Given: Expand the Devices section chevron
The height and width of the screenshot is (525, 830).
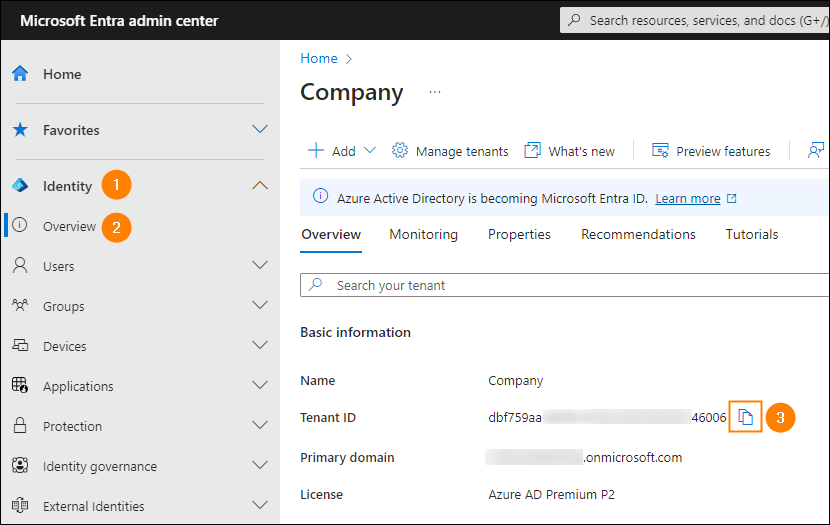Looking at the screenshot, I should [260, 345].
